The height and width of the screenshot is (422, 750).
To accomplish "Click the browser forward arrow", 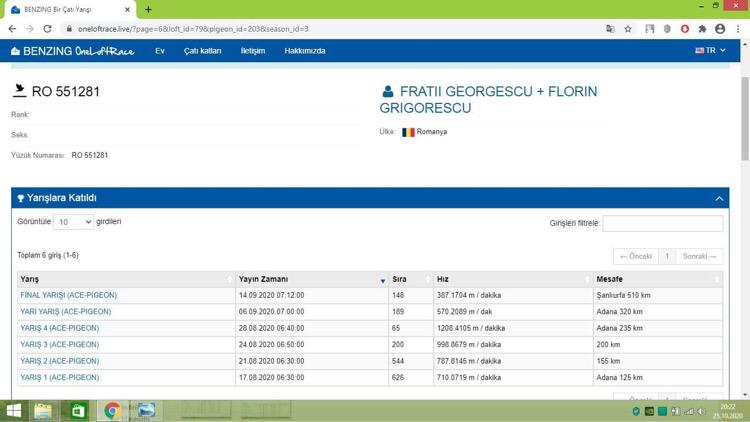I will (30, 29).
